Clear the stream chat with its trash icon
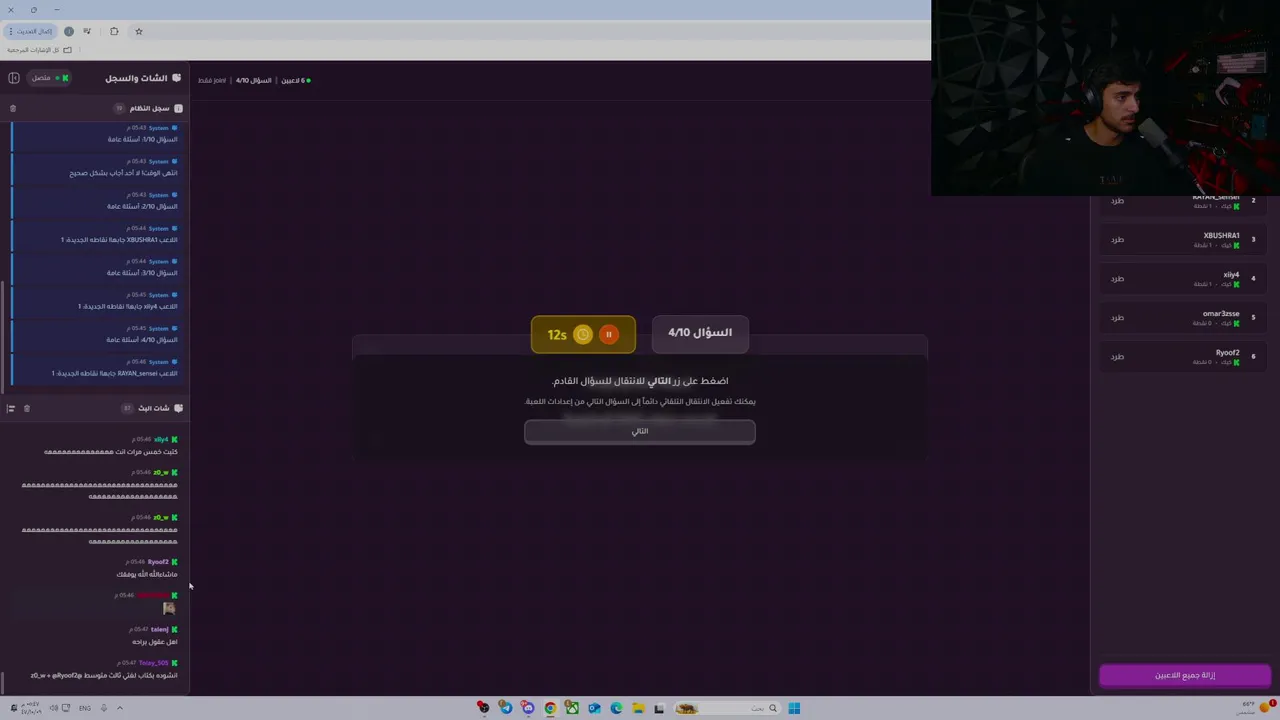The height and width of the screenshot is (720, 1280). [x=27, y=408]
